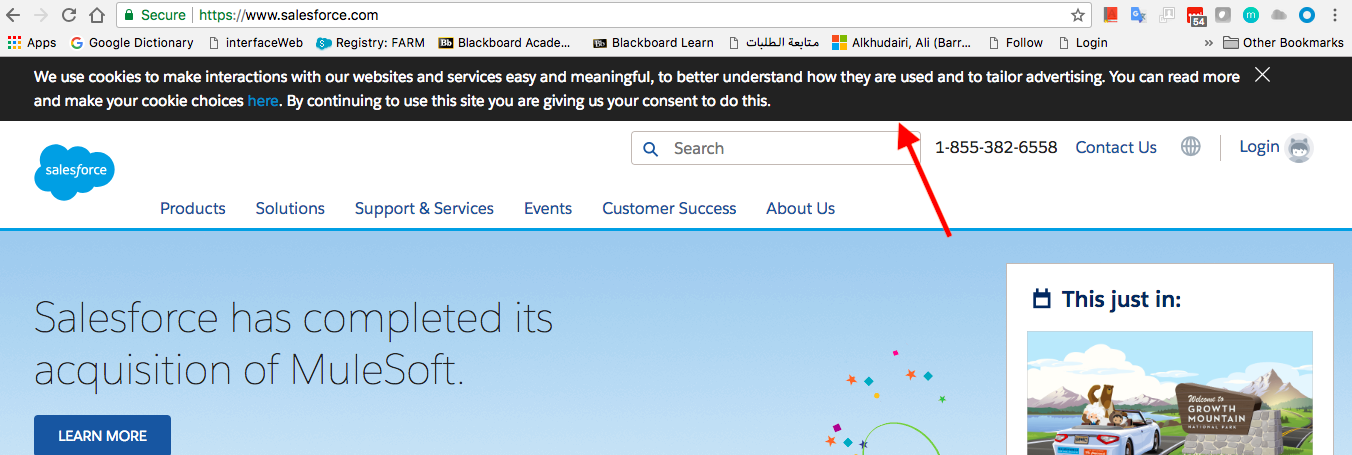This screenshot has width=1352, height=455.
Task: Click the magnifier icon in Search box
Action: 651,149
